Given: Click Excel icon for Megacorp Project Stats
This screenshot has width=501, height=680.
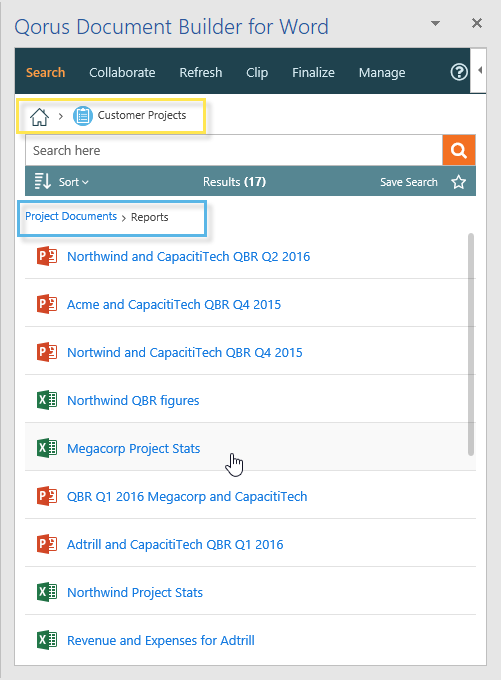Looking at the screenshot, I should click(x=47, y=448).
